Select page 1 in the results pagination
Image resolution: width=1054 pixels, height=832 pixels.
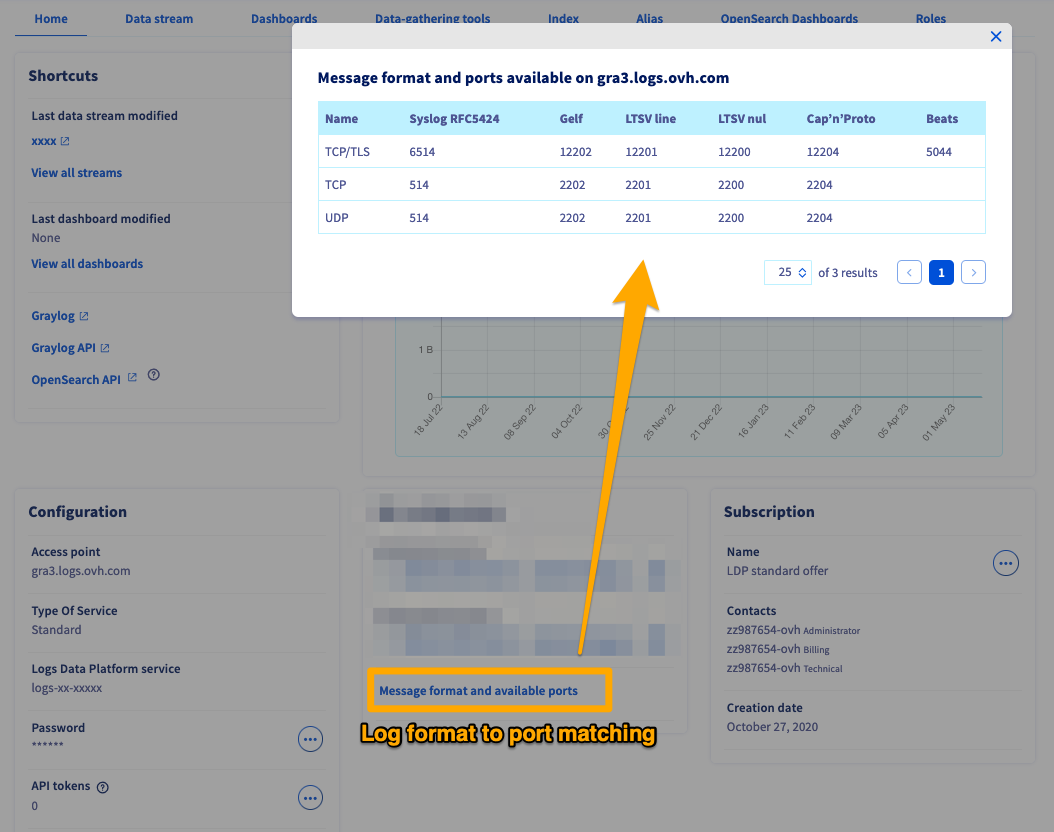click(x=941, y=272)
